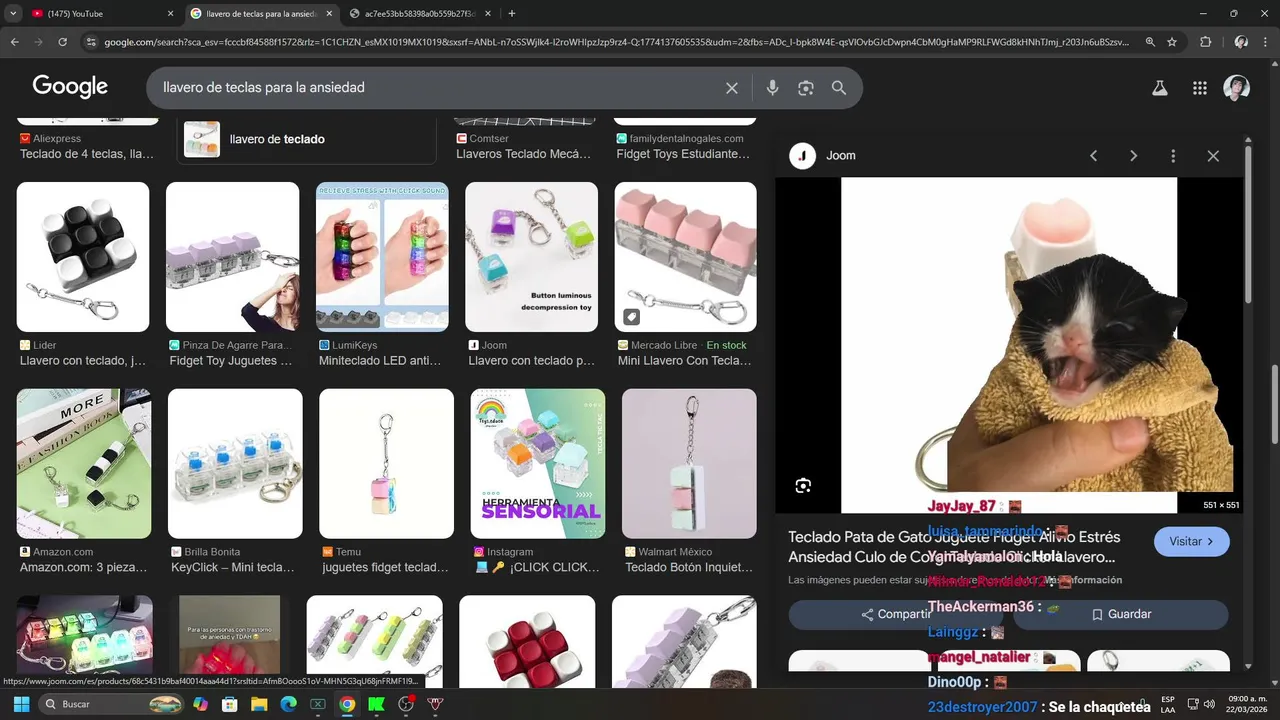
Task: Go to previous image in preview panel
Action: [x=1094, y=156]
